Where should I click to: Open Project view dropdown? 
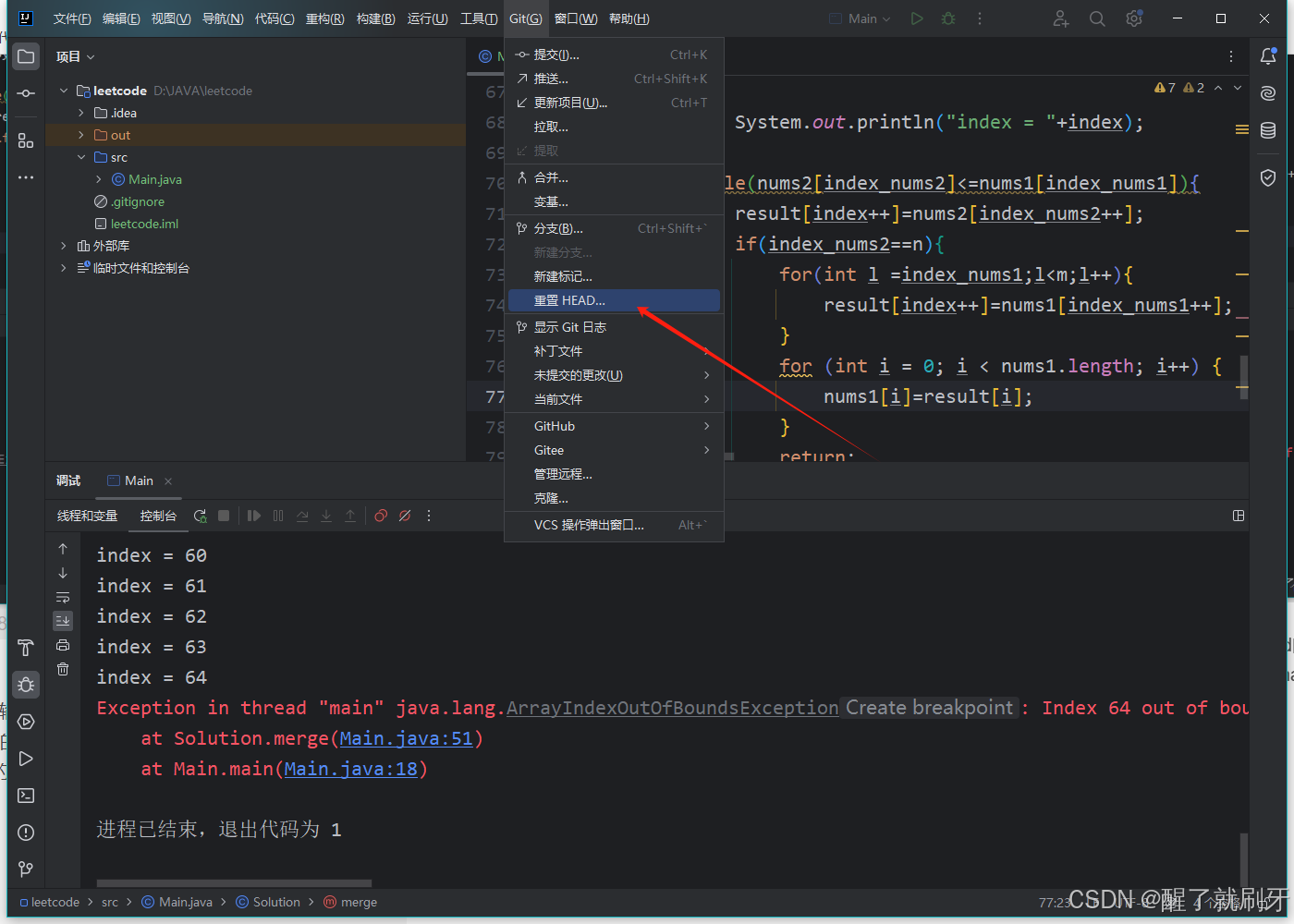[76, 56]
